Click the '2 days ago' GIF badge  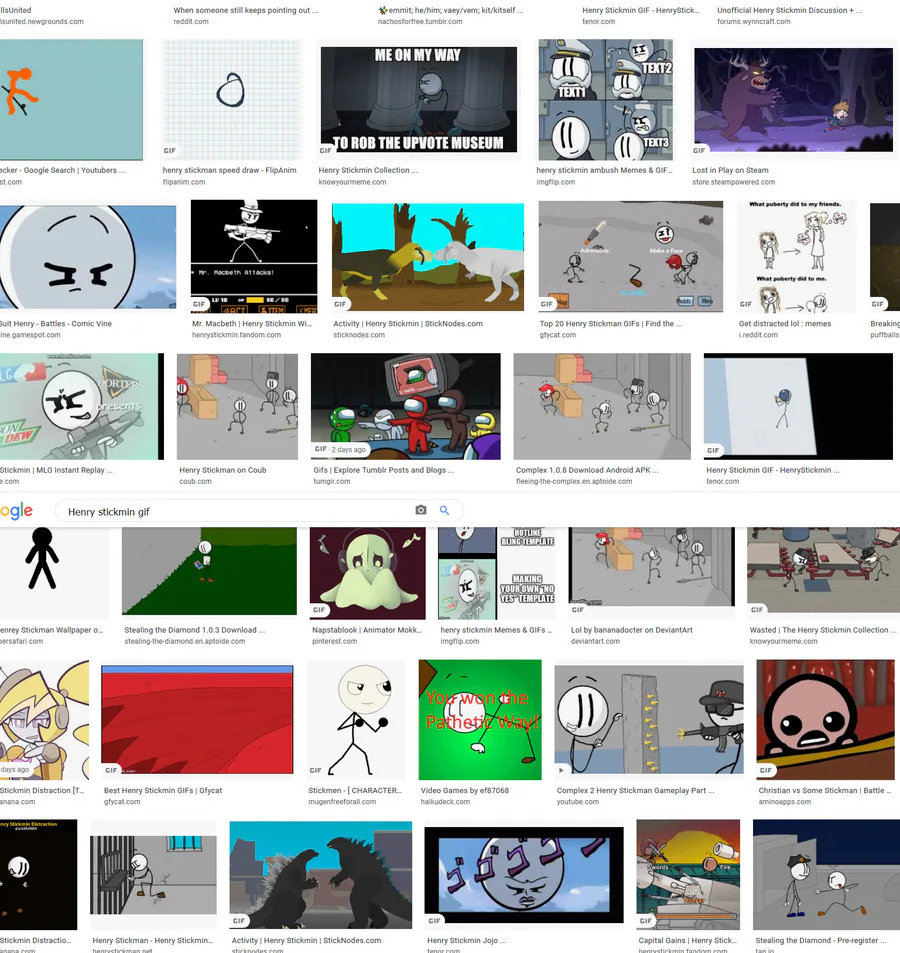pos(340,449)
